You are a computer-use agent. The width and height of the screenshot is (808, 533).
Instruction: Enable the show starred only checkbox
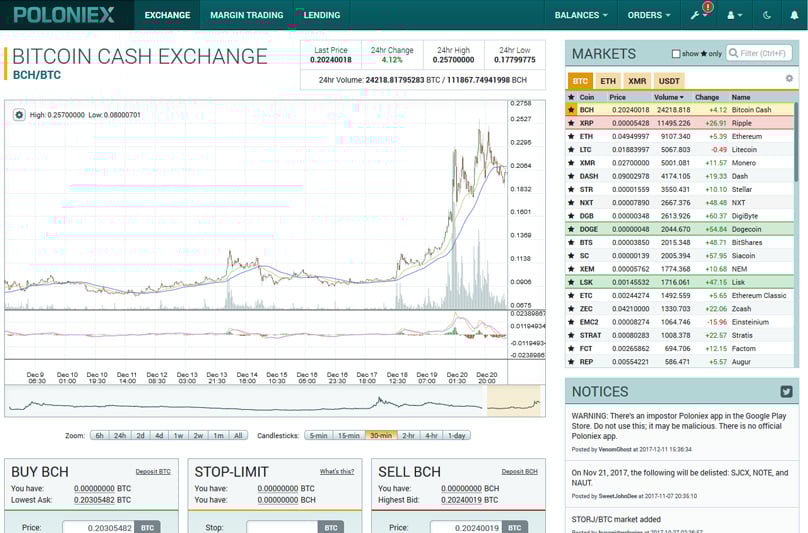[x=676, y=54]
